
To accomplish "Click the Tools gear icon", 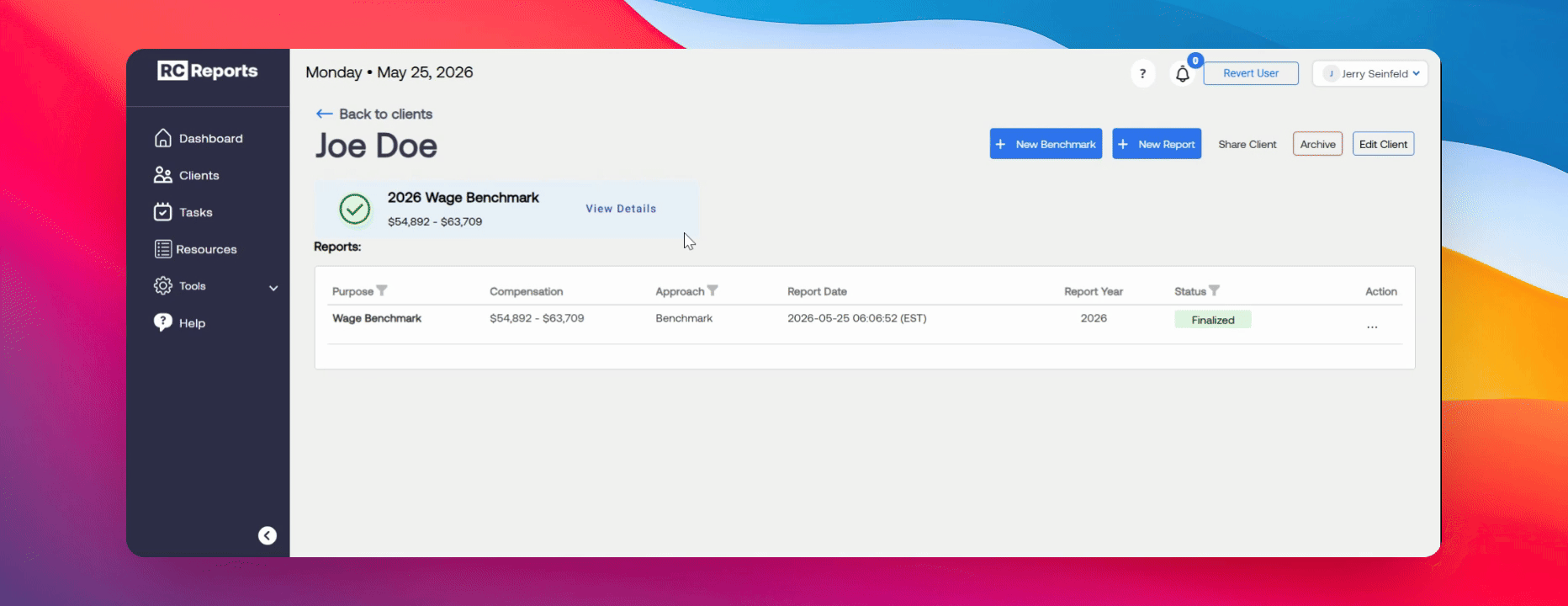I will coord(163,286).
